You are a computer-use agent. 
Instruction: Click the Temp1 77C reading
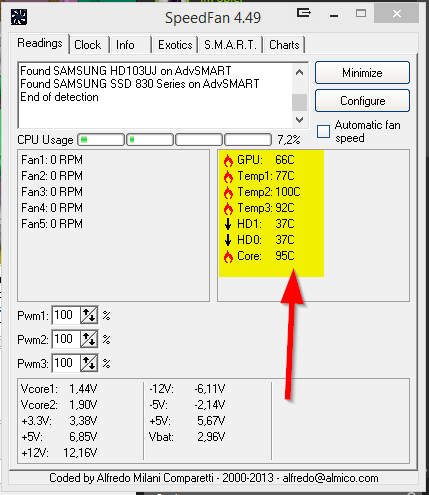tap(266, 176)
